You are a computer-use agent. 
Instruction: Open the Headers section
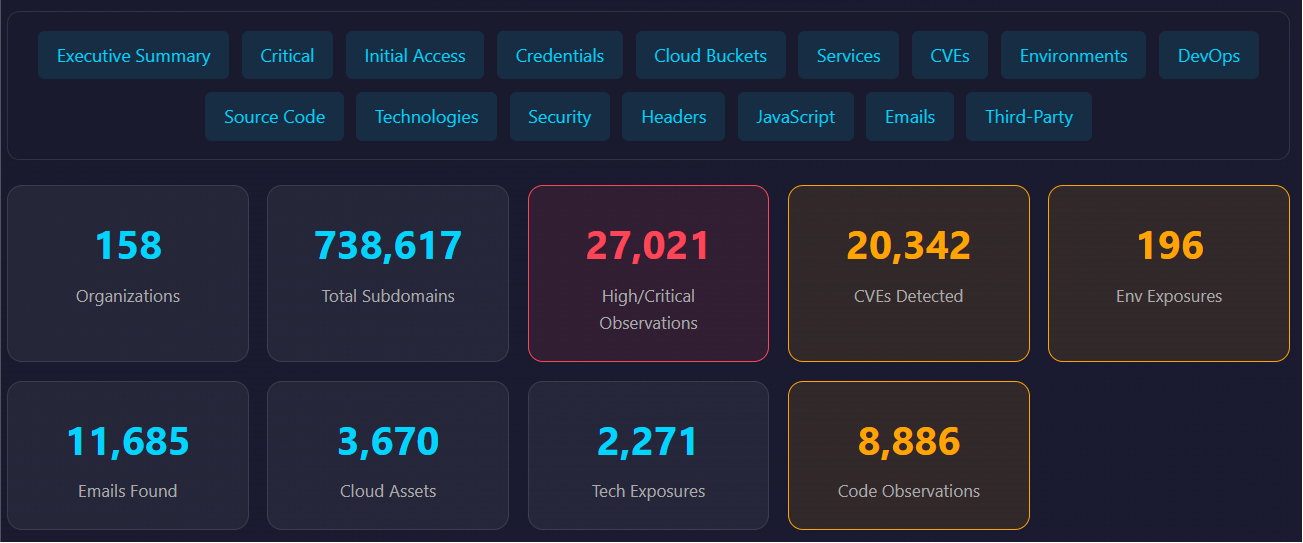point(673,117)
